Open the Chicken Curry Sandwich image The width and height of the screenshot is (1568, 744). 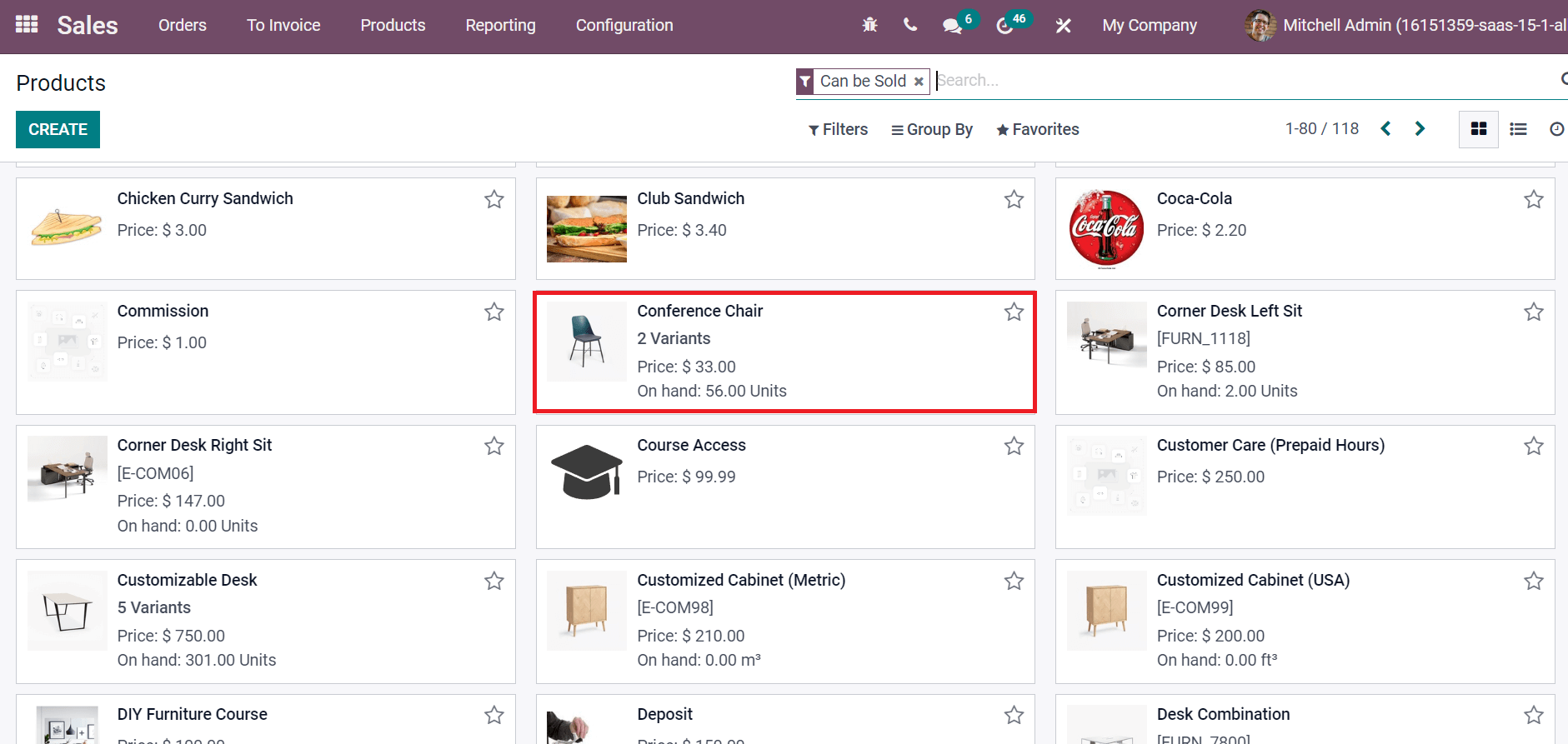[x=67, y=227]
